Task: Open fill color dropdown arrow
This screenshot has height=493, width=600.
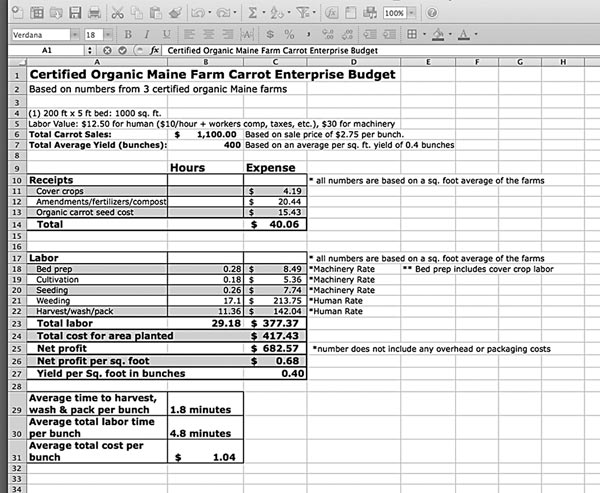Action: (x=450, y=34)
